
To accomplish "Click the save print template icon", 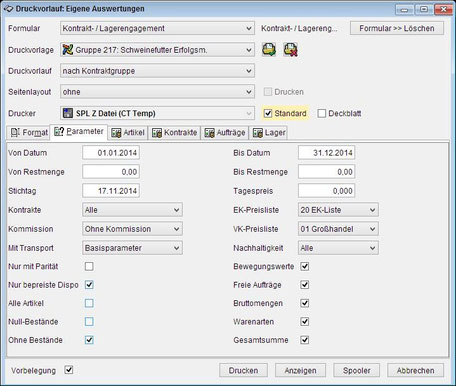I will tap(269, 50).
